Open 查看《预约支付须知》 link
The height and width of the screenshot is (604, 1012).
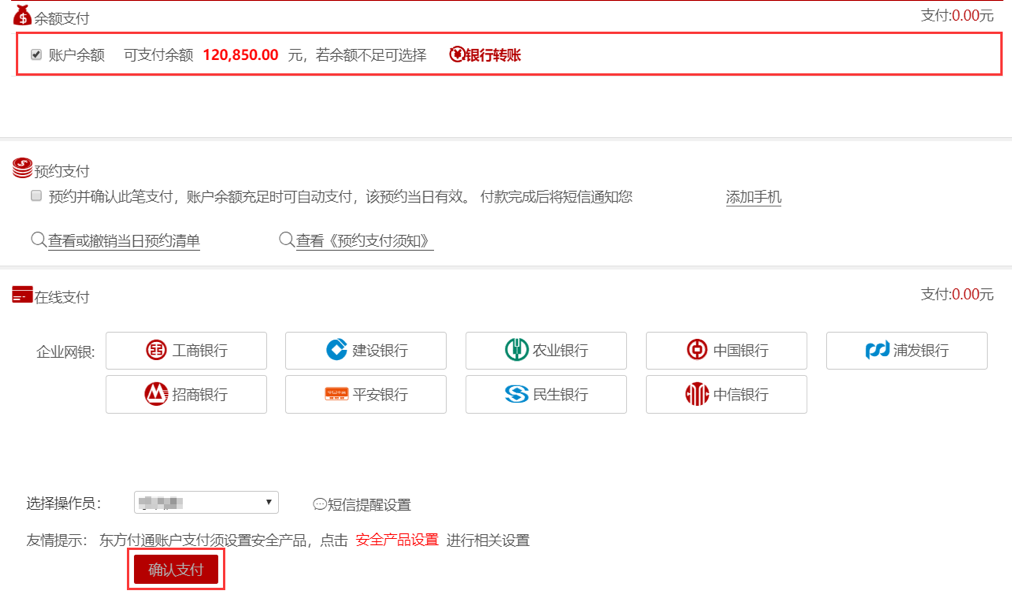click(x=365, y=241)
